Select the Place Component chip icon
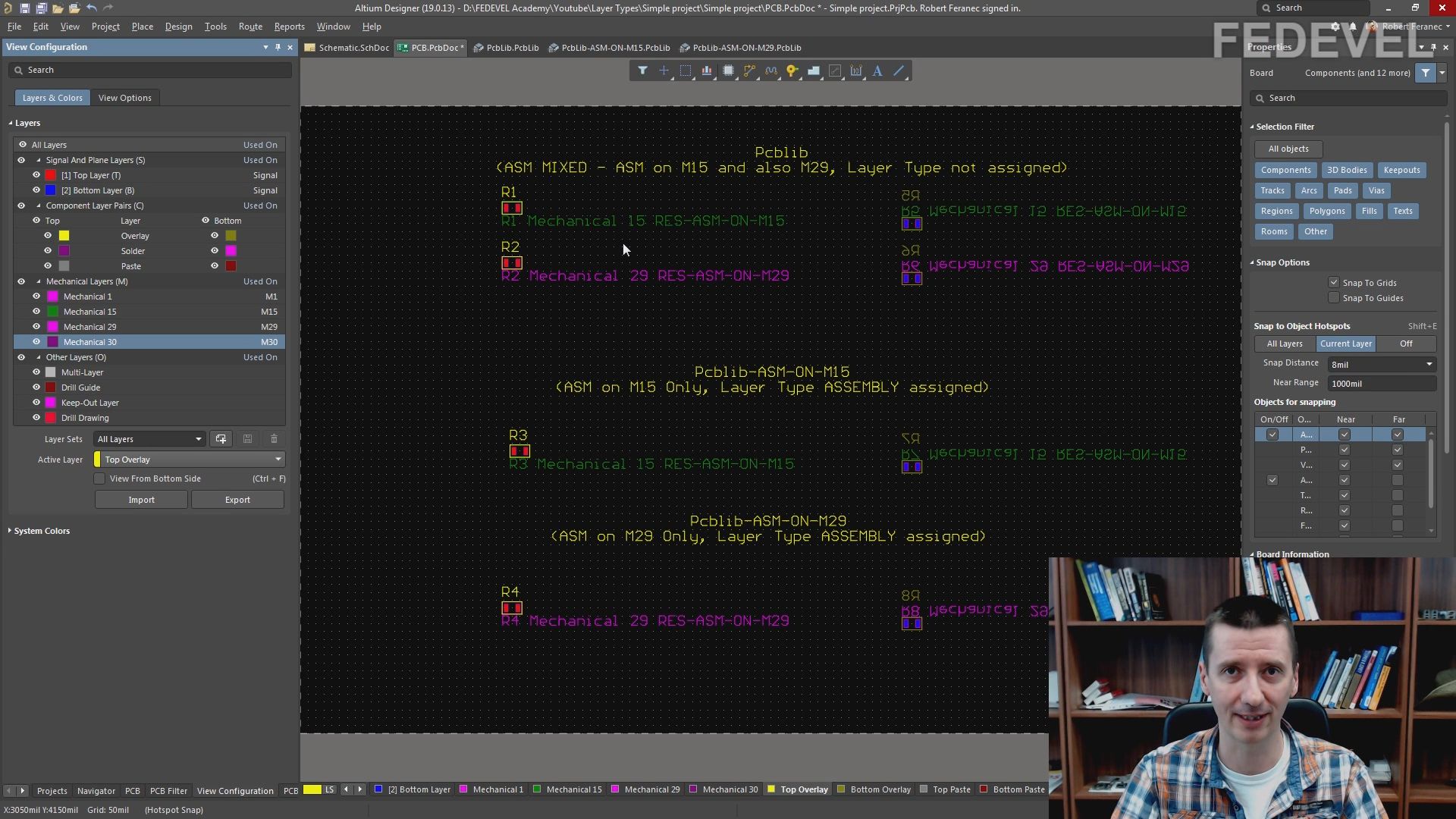Image resolution: width=1456 pixels, height=819 pixels. tap(728, 71)
